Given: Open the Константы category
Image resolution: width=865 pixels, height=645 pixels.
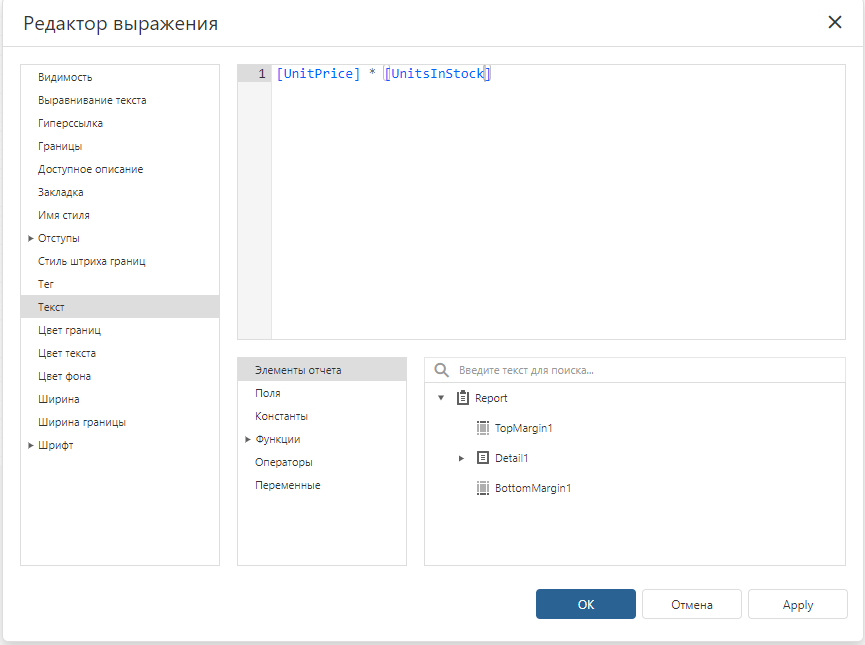Looking at the screenshot, I should point(322,416).
